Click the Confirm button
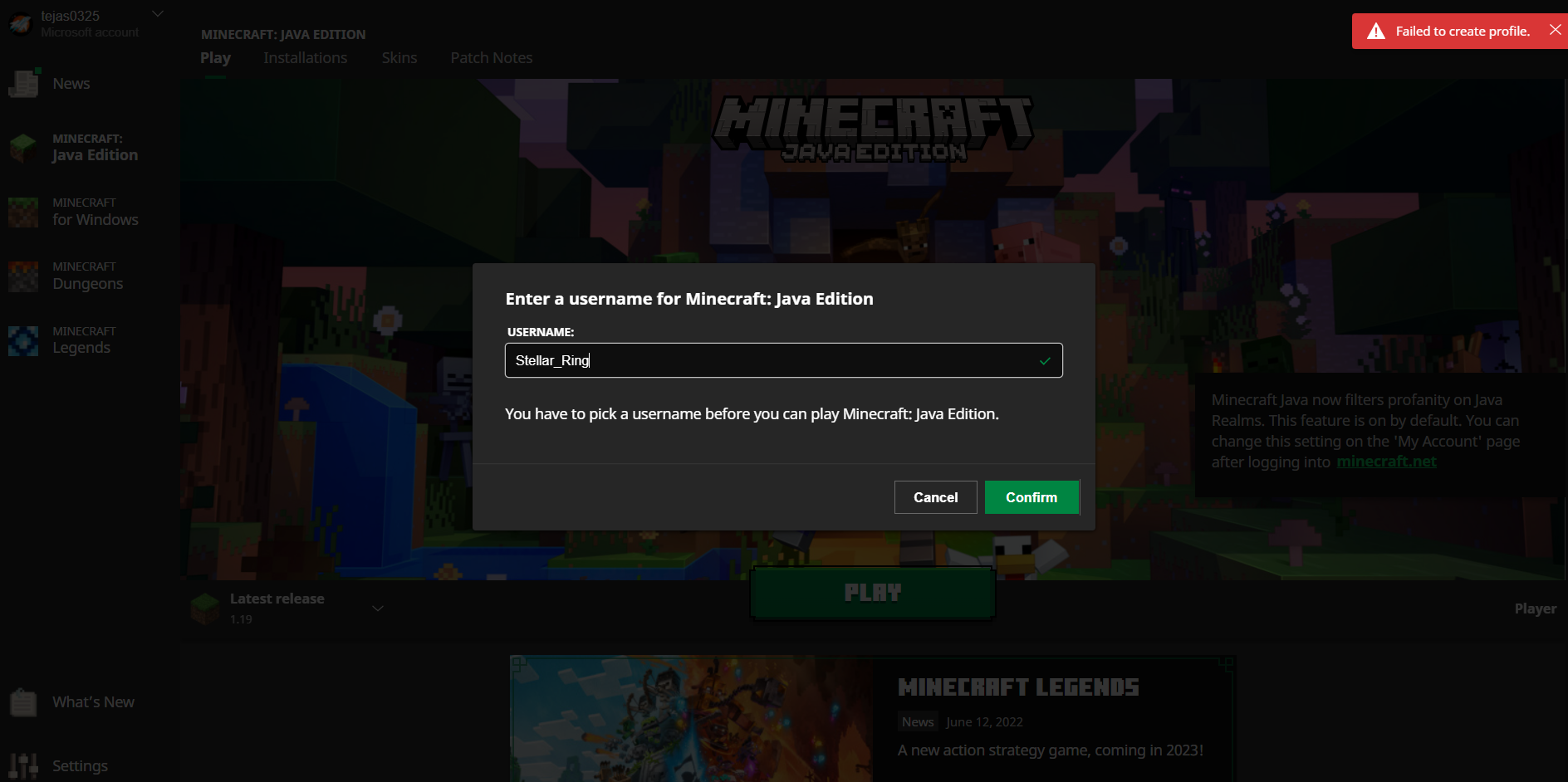 [x=1031, y=497]
